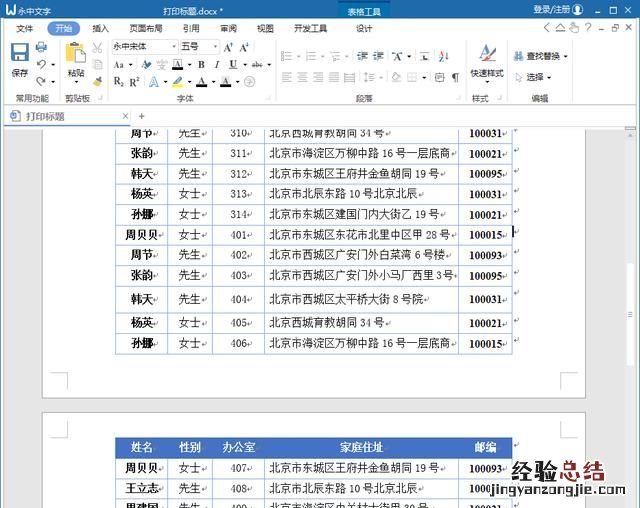Click the Shading paint bucket icon
The height and width of the screenshot is (508, 640).
tap(396, 77)
